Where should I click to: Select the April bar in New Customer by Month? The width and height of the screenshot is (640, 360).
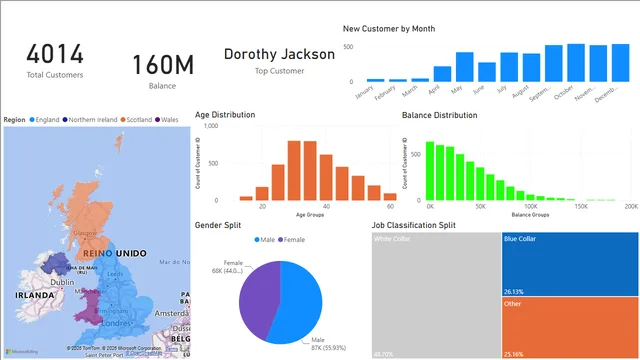click(x=442, y=74)
